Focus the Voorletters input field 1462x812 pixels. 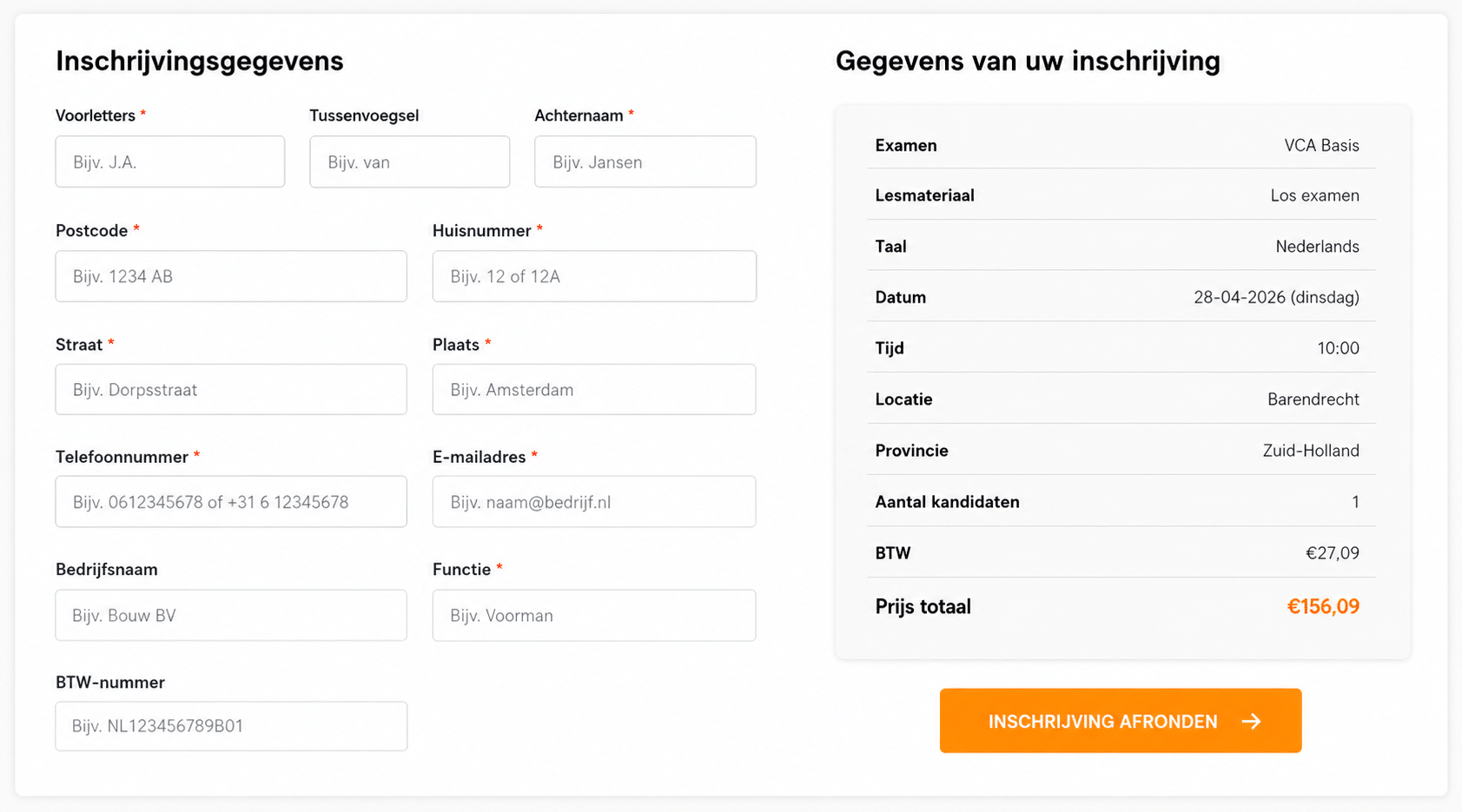point(170,162)
